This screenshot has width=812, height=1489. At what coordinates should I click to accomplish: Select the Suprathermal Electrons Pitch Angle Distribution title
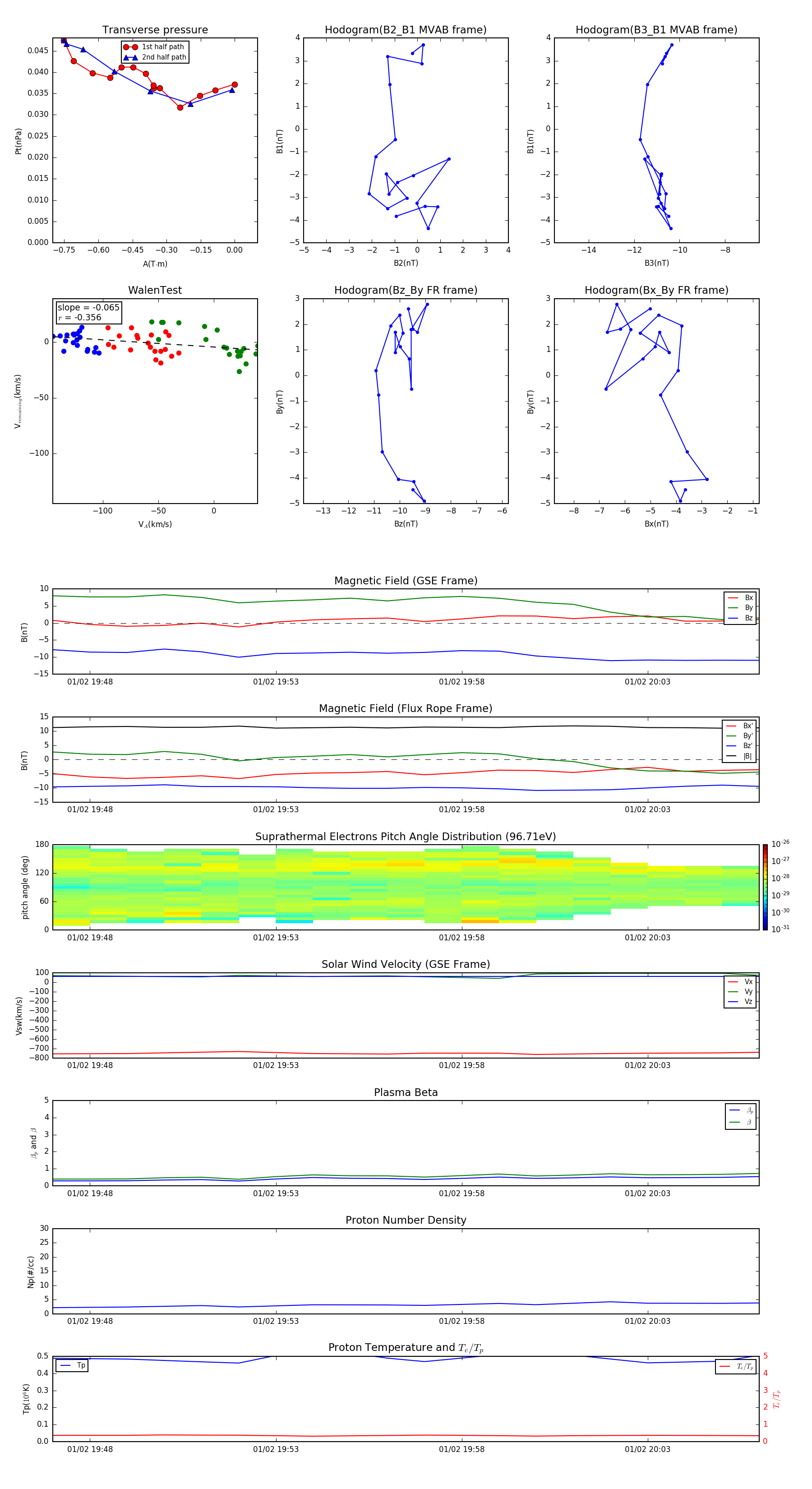point(406,837)
